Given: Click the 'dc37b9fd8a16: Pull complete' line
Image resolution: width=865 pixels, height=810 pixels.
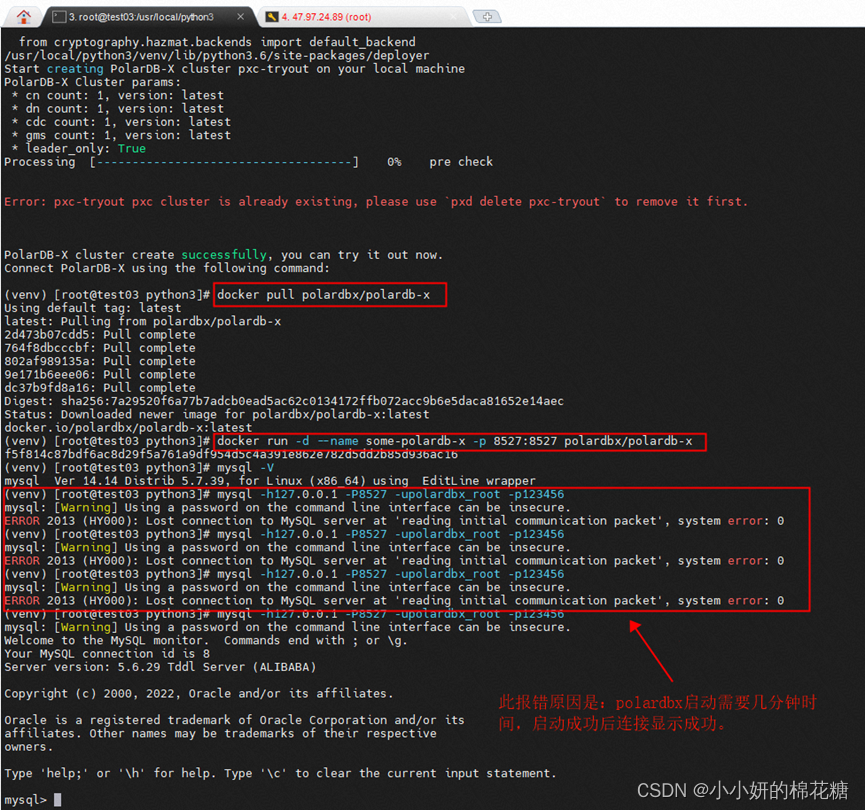Looking at the screenshot, I should [x=100, y=387].
